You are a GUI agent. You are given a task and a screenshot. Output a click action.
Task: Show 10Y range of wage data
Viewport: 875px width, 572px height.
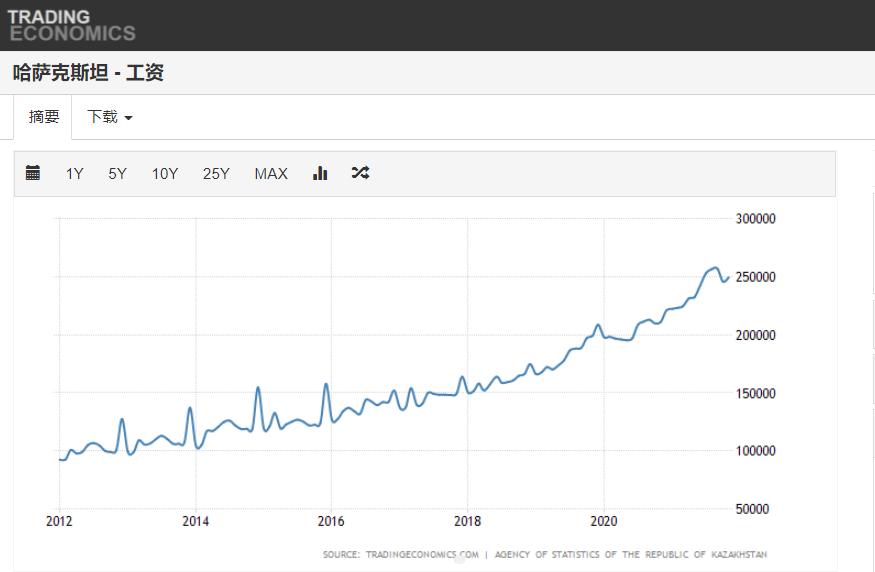[165, 174]
